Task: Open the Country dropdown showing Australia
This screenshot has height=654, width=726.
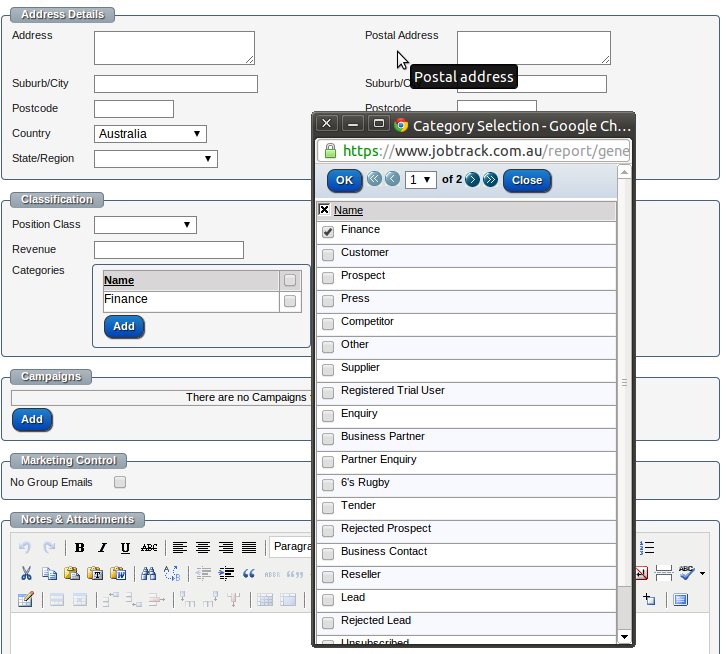Action: point(150,134)
